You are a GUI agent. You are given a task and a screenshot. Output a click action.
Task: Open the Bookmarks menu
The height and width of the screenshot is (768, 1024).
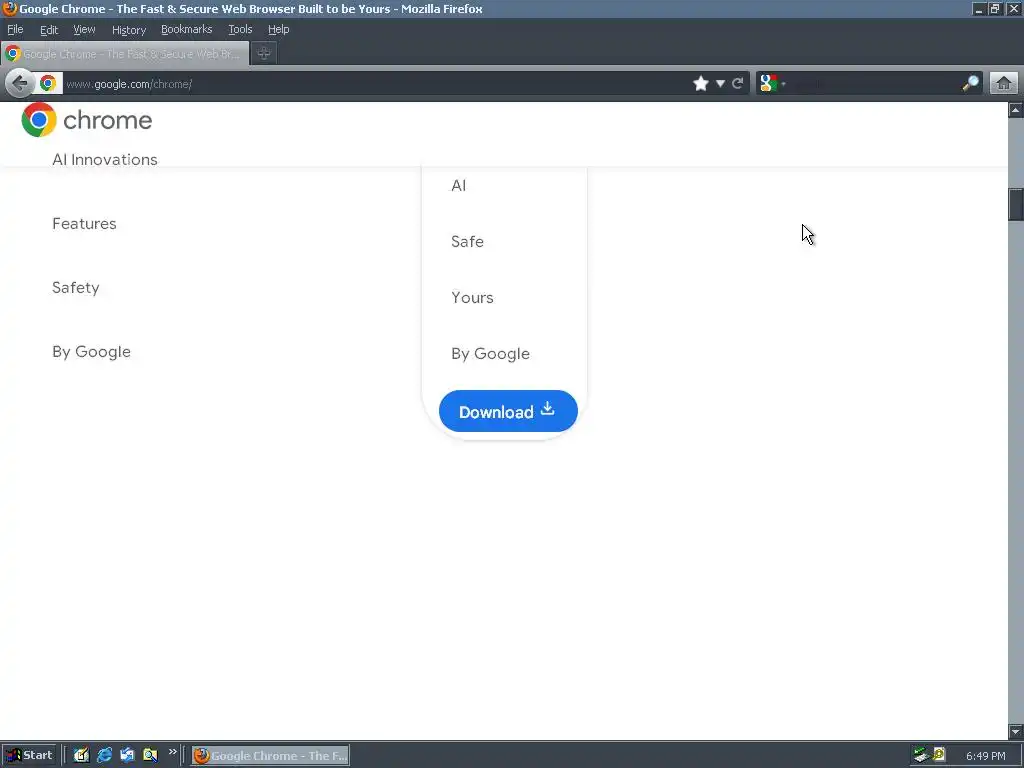187,29
